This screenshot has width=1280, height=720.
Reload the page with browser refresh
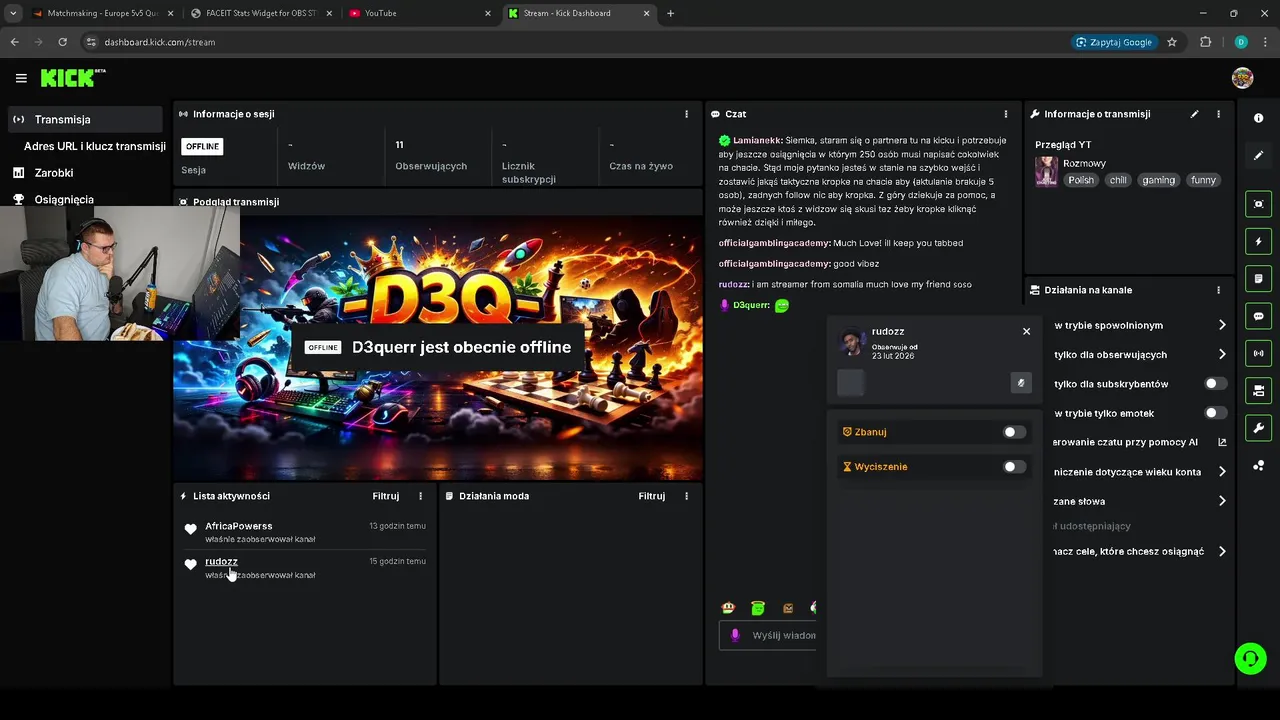pos(62,42)
